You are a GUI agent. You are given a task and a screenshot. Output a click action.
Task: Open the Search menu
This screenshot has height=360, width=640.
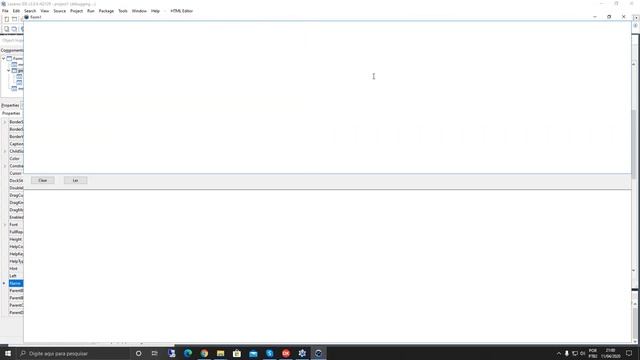coord(30,11)
